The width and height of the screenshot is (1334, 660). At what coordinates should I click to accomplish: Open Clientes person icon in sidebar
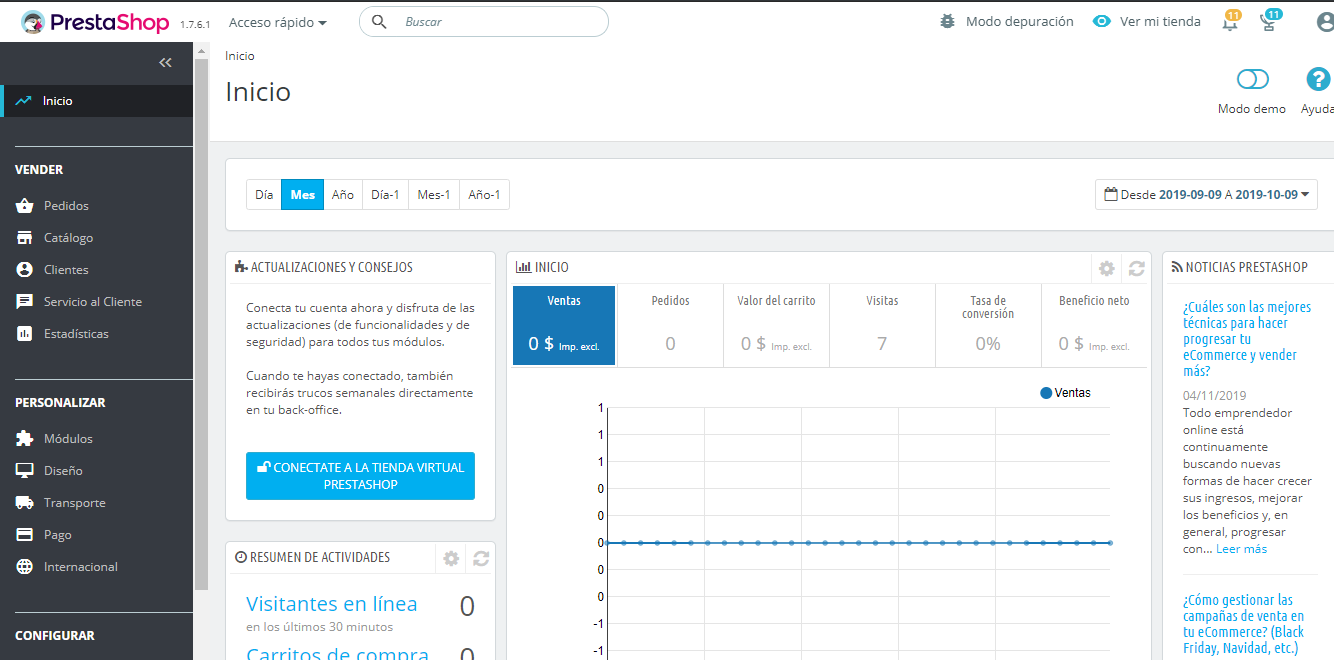click(25, 270)
